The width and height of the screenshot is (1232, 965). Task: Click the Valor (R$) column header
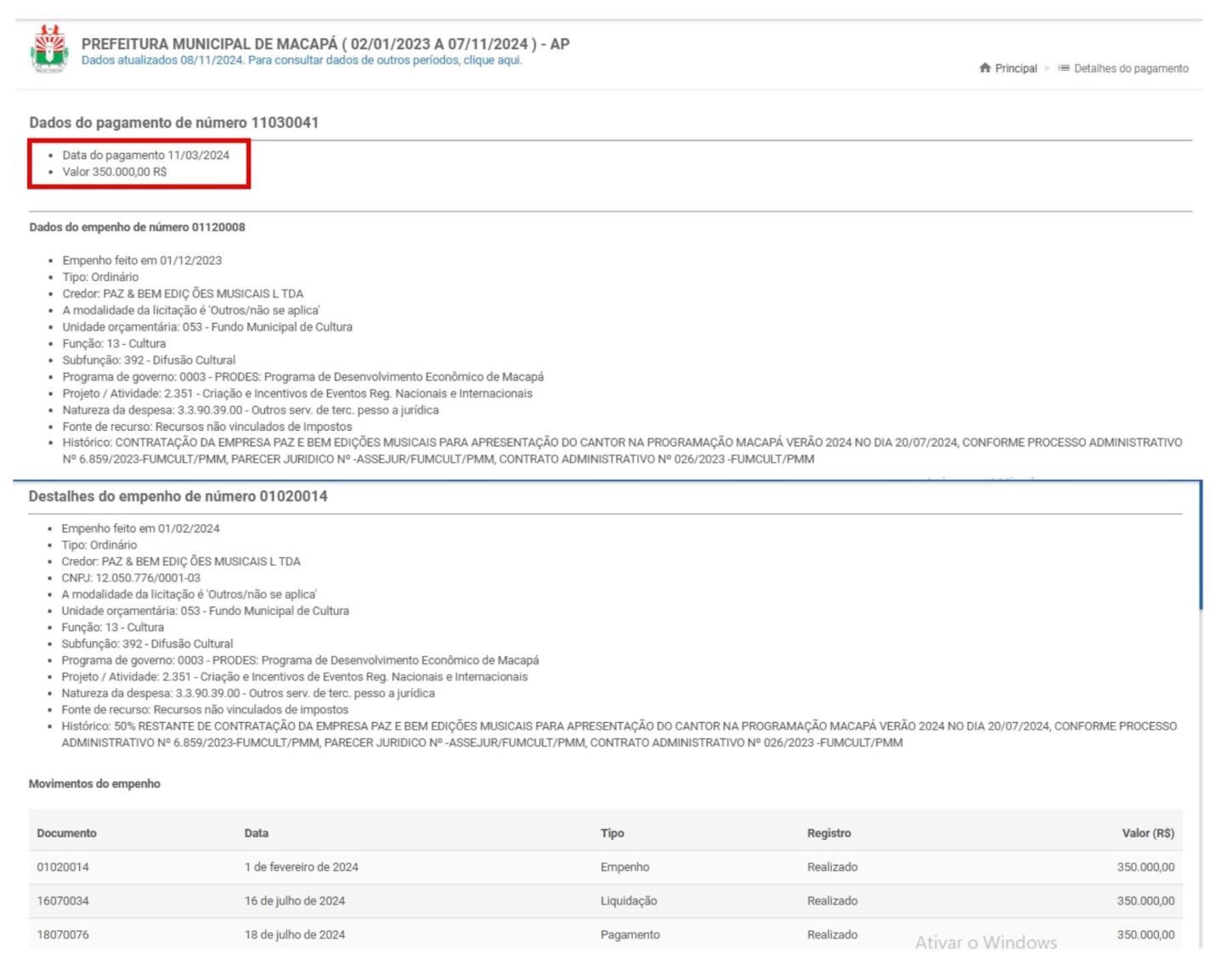click(x=1147, y=833)
